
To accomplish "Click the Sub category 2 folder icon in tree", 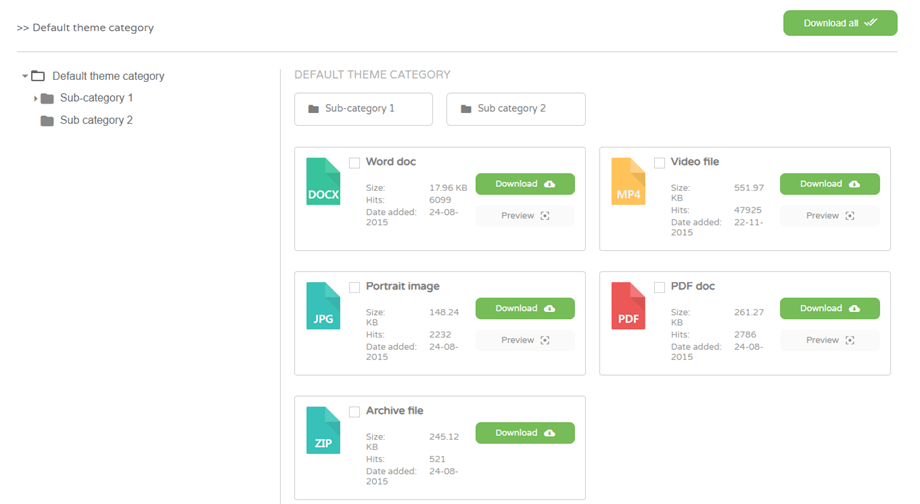I will tap(47, 121).
